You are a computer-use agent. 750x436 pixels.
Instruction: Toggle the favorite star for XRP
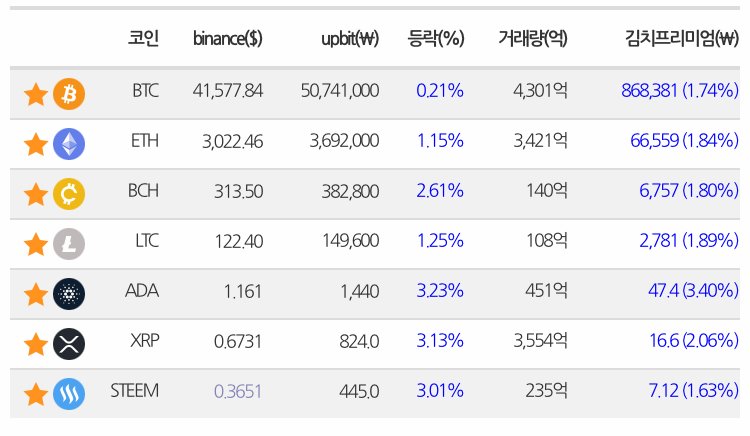[x=36, y=344]
